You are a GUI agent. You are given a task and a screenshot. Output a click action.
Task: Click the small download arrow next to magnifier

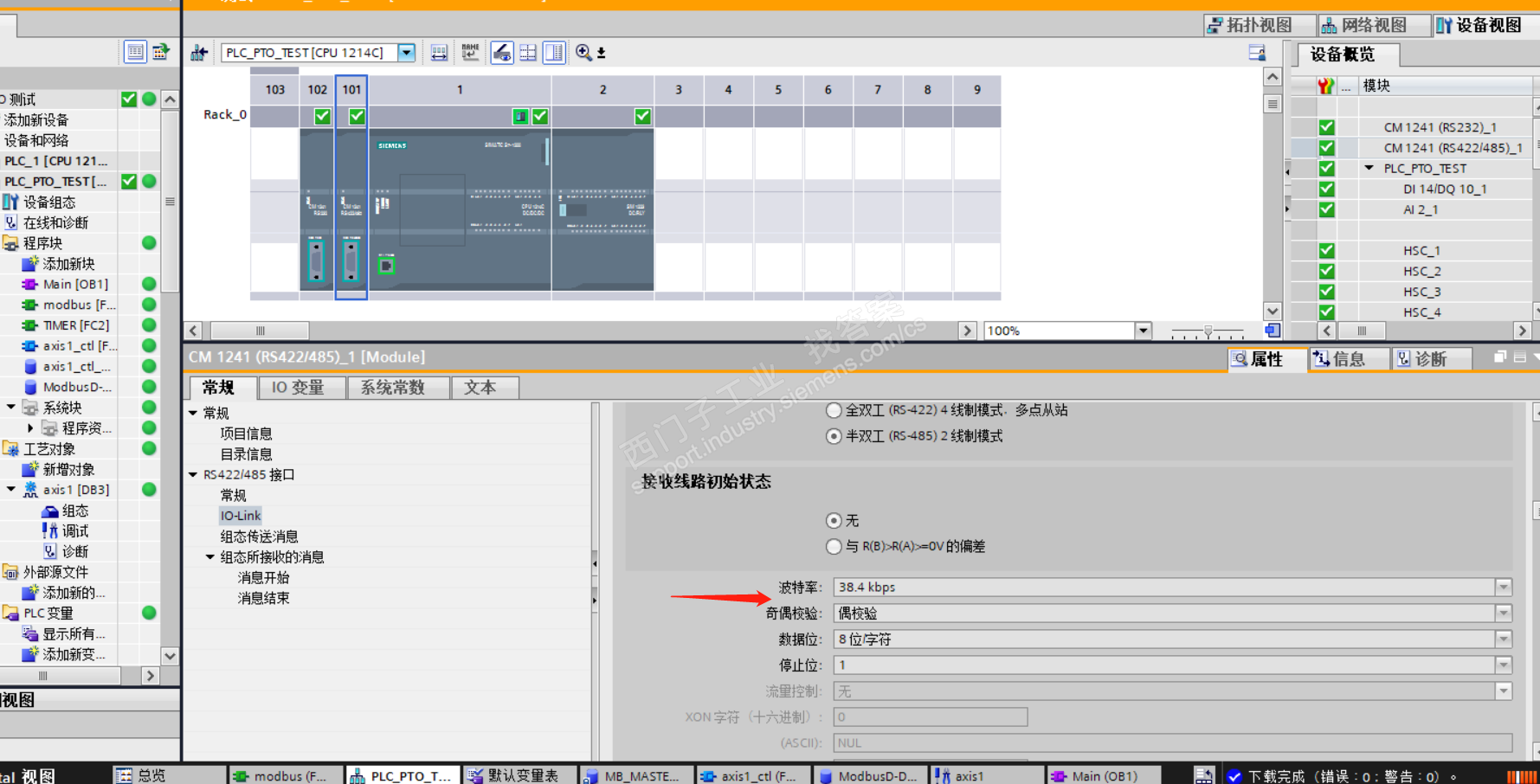[x=602, y=53]
